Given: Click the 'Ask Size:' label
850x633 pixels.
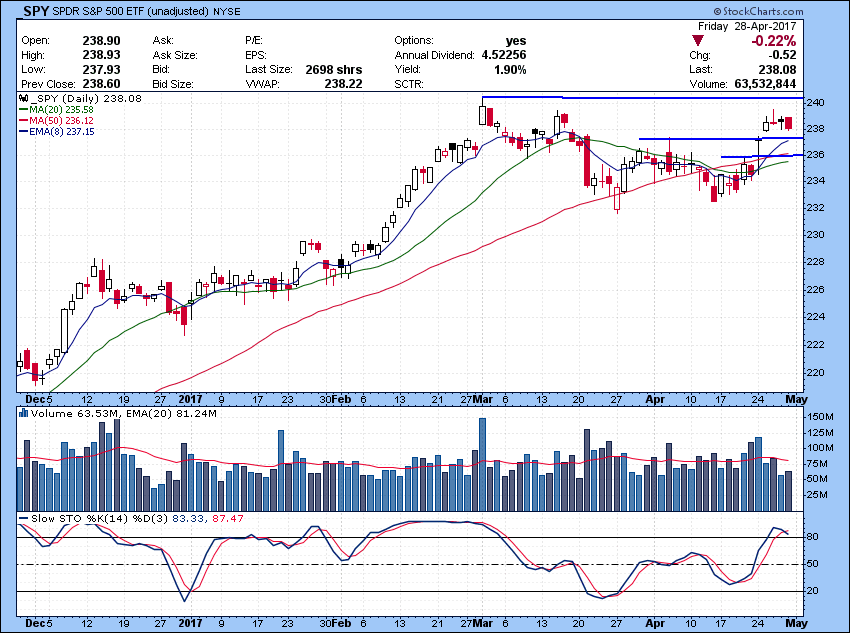Looking at the screenshot, I should click(x=175, y=55).
